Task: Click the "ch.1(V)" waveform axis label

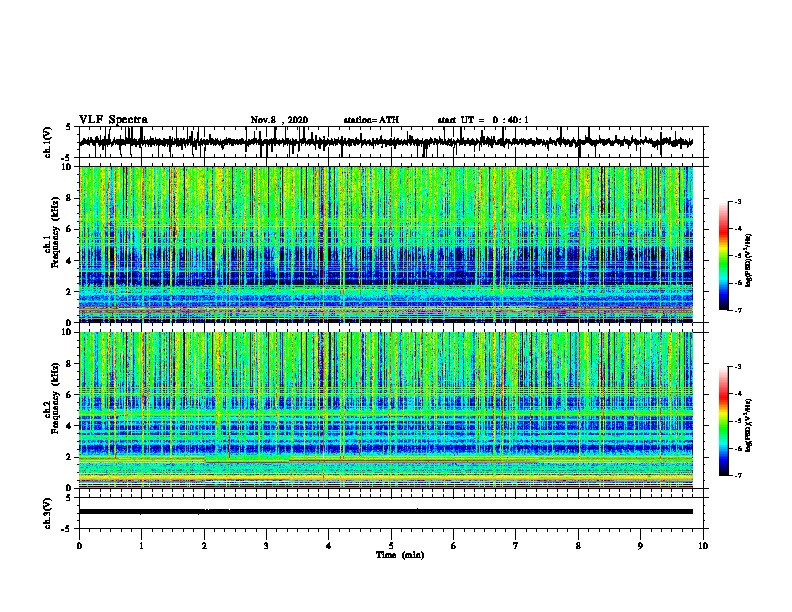Action: 48,142
